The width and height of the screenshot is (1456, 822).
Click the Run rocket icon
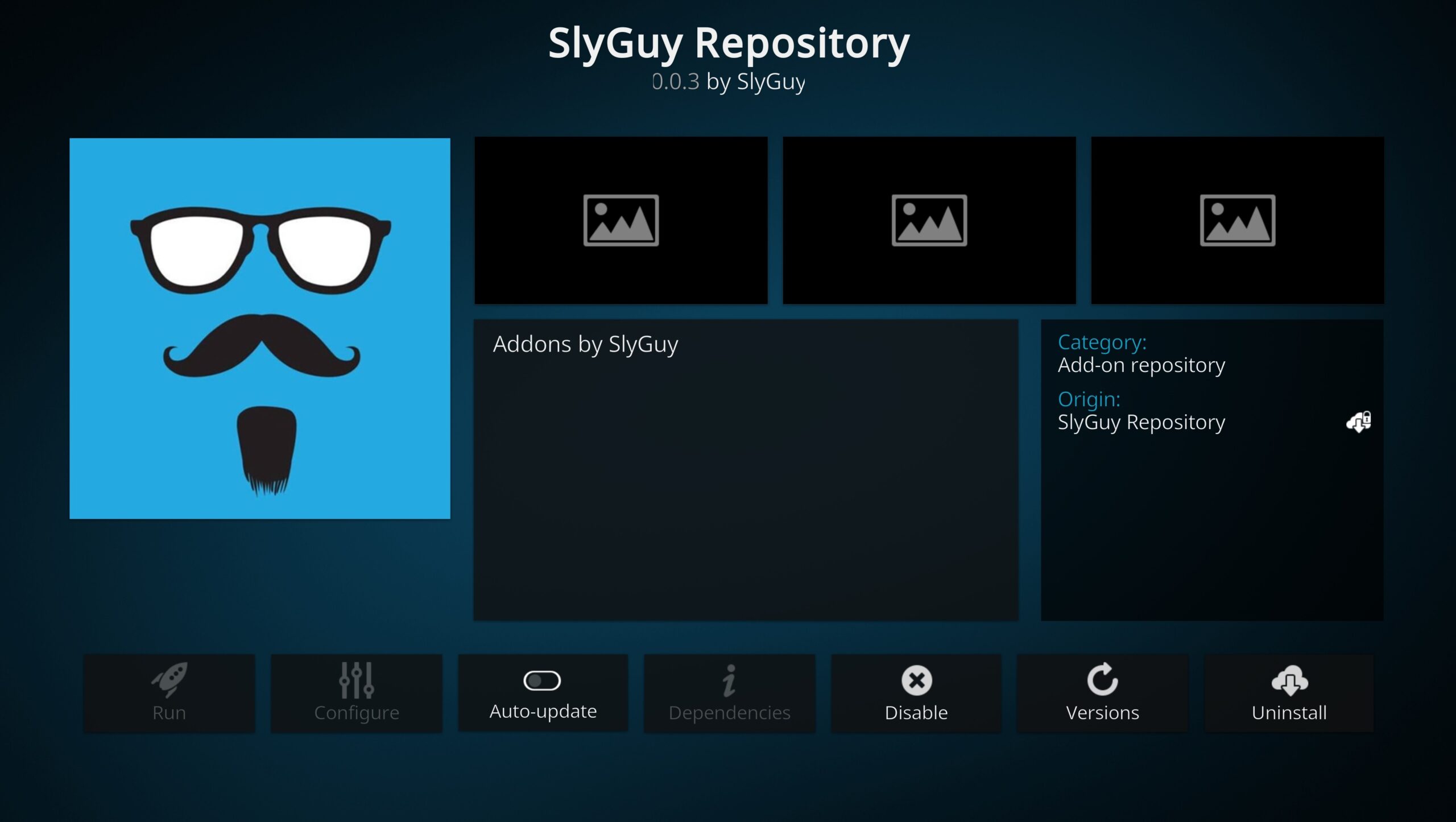[x=169, y=679]
